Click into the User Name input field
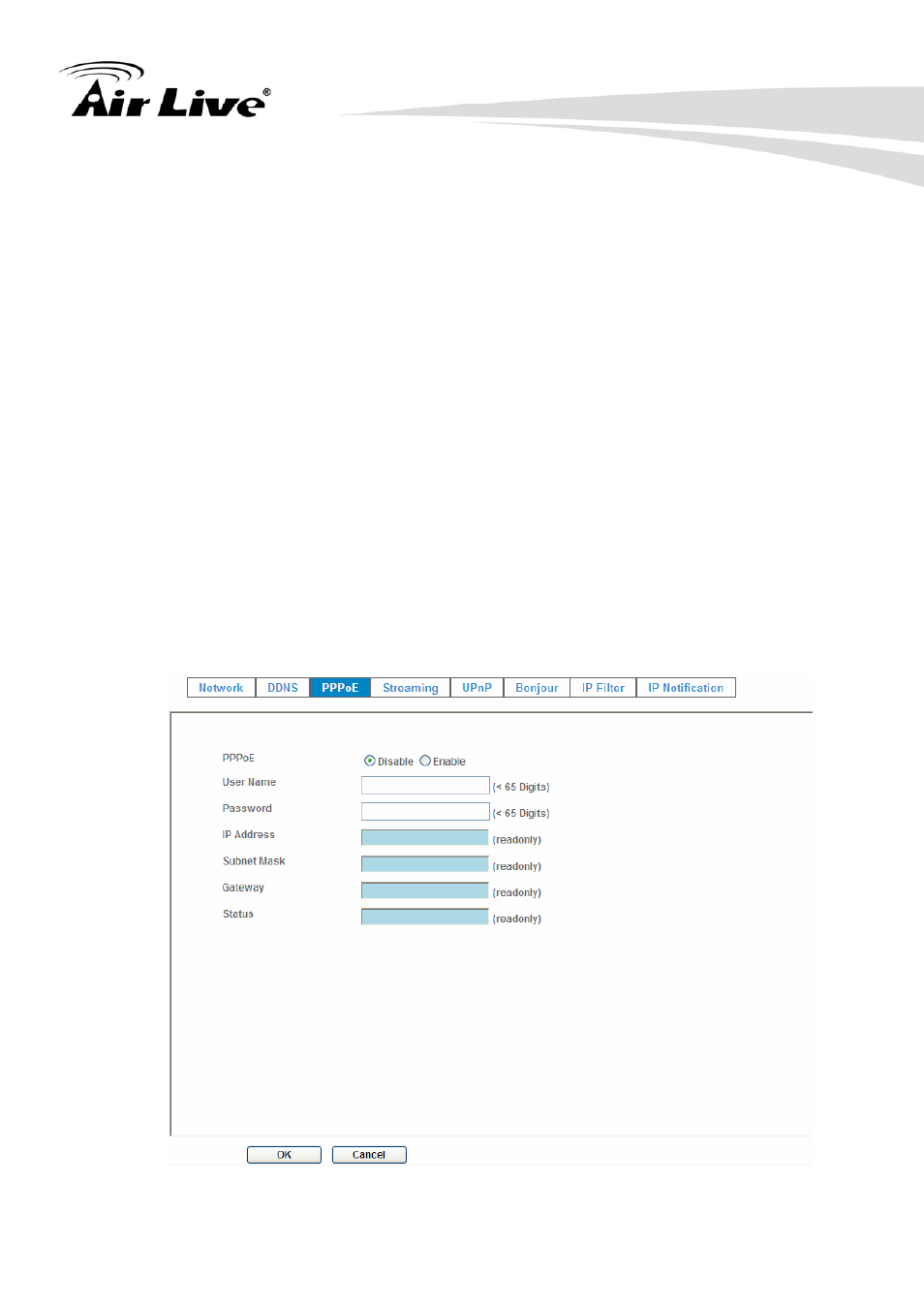The height and width of the screenshot is (1308, 924). click(x=425, y=786)
